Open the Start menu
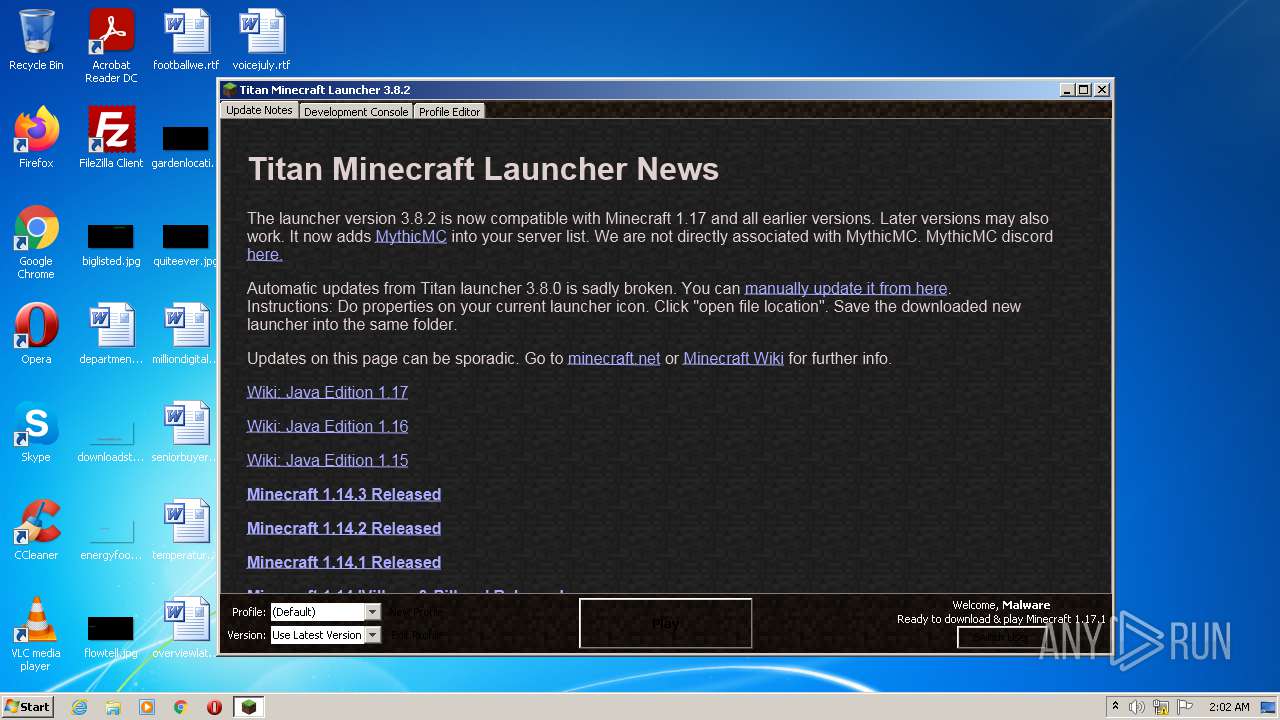Screen dimensions: 1280x720 coord(28,707)
